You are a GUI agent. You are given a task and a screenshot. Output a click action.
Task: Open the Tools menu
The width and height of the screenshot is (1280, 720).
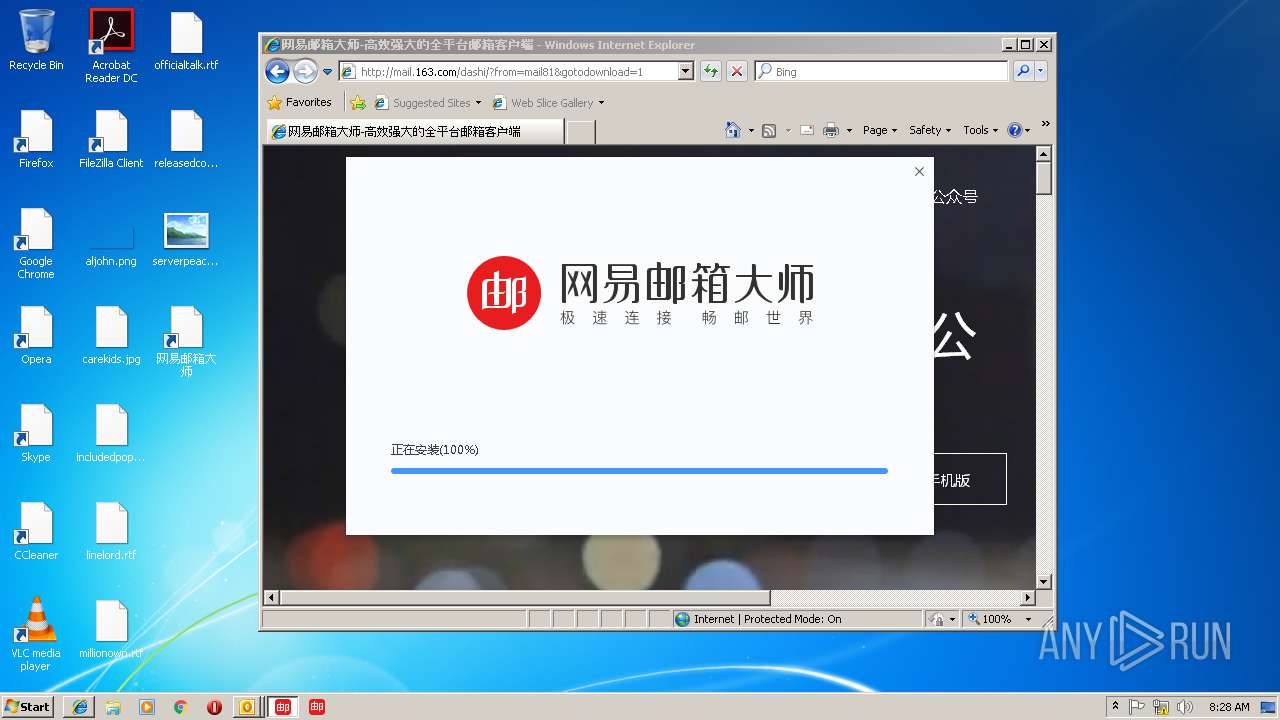coord(980,130)
